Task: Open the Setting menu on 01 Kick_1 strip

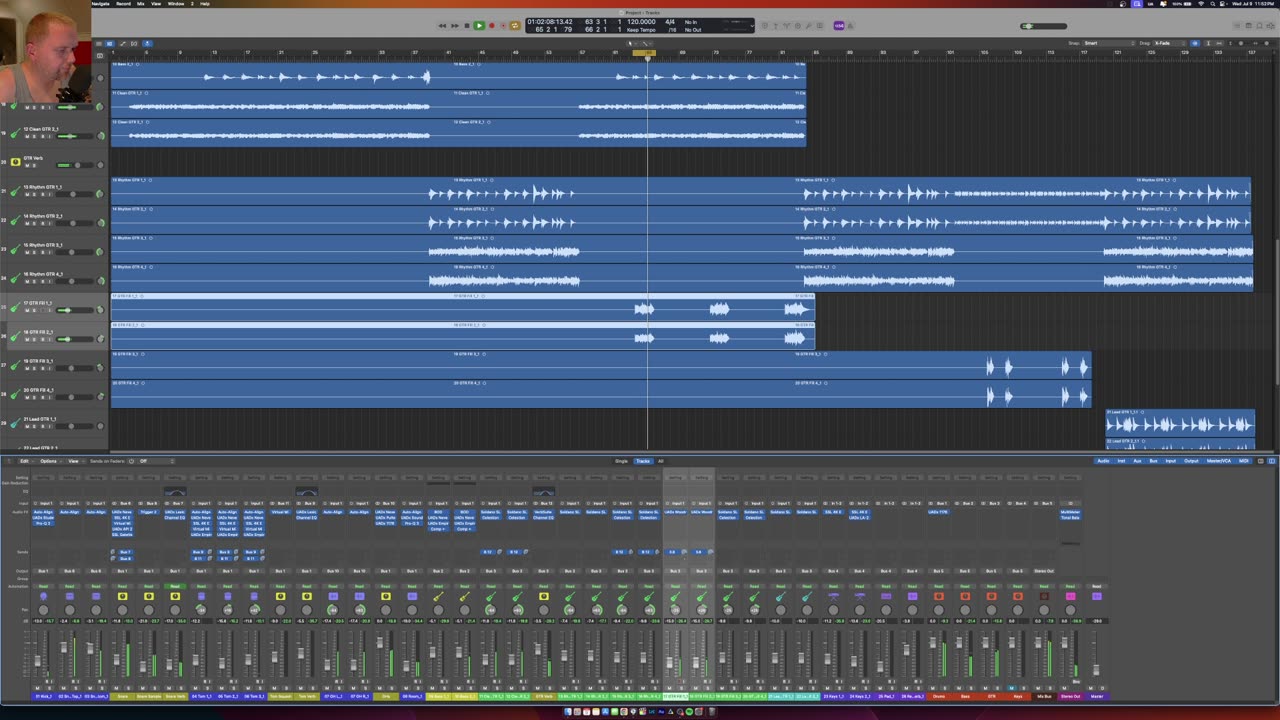Action: [x=43, y=478]
